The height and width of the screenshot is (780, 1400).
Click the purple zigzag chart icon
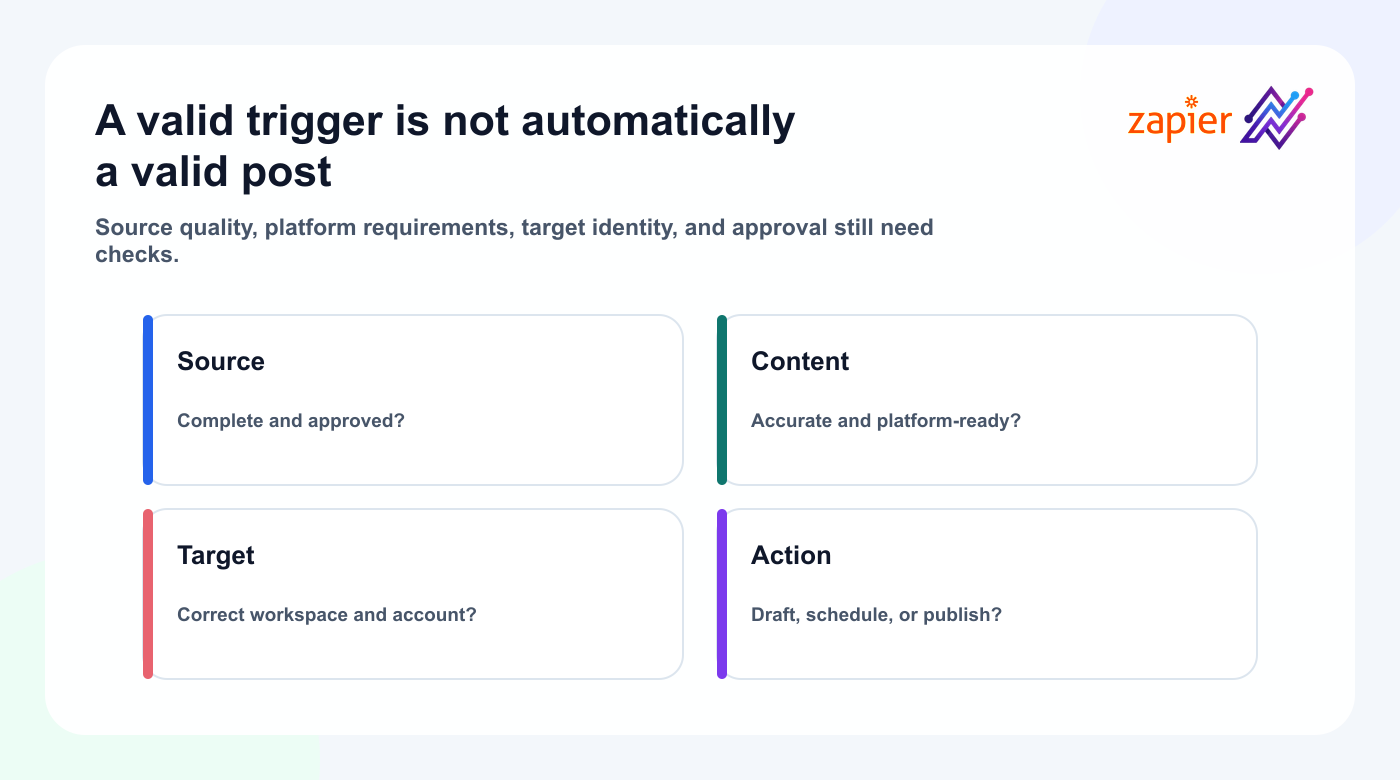click(1277, 118)
